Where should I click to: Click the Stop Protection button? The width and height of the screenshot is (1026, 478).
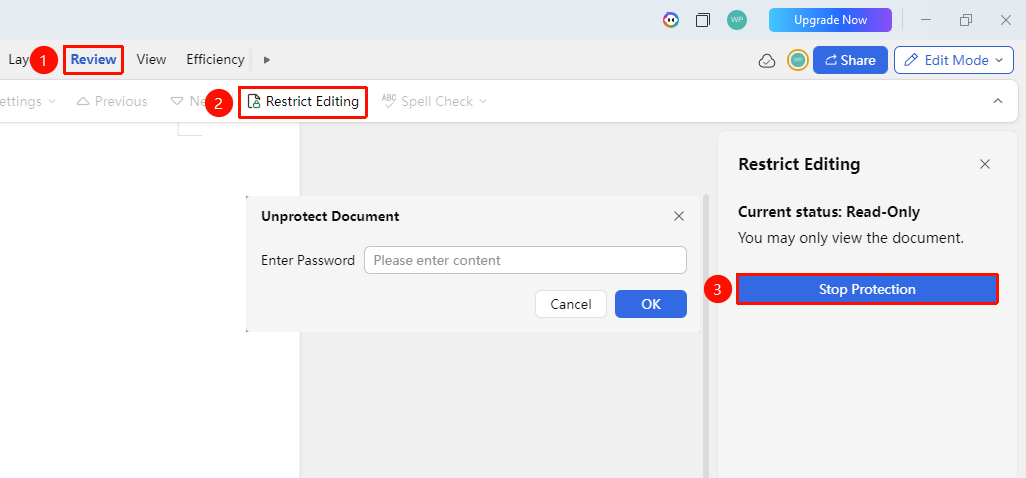867,289
